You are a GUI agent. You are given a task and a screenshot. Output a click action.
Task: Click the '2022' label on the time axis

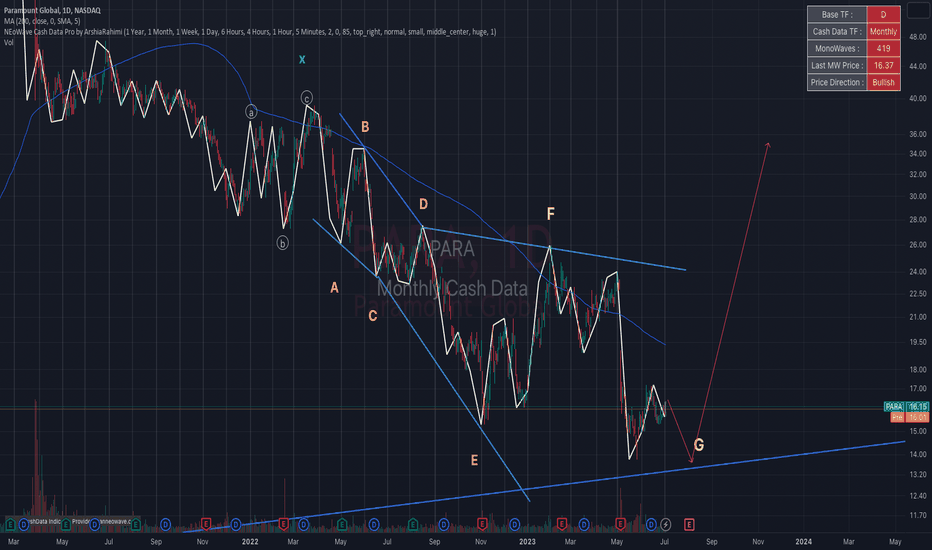coord(250,542)
